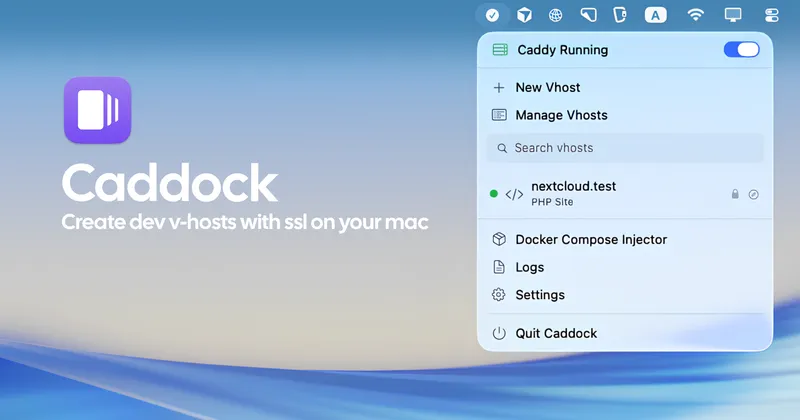Click the code brackets icon beside nextcloud.test
Viewport: 800px width, 420px height.
[x=514, y=194]
